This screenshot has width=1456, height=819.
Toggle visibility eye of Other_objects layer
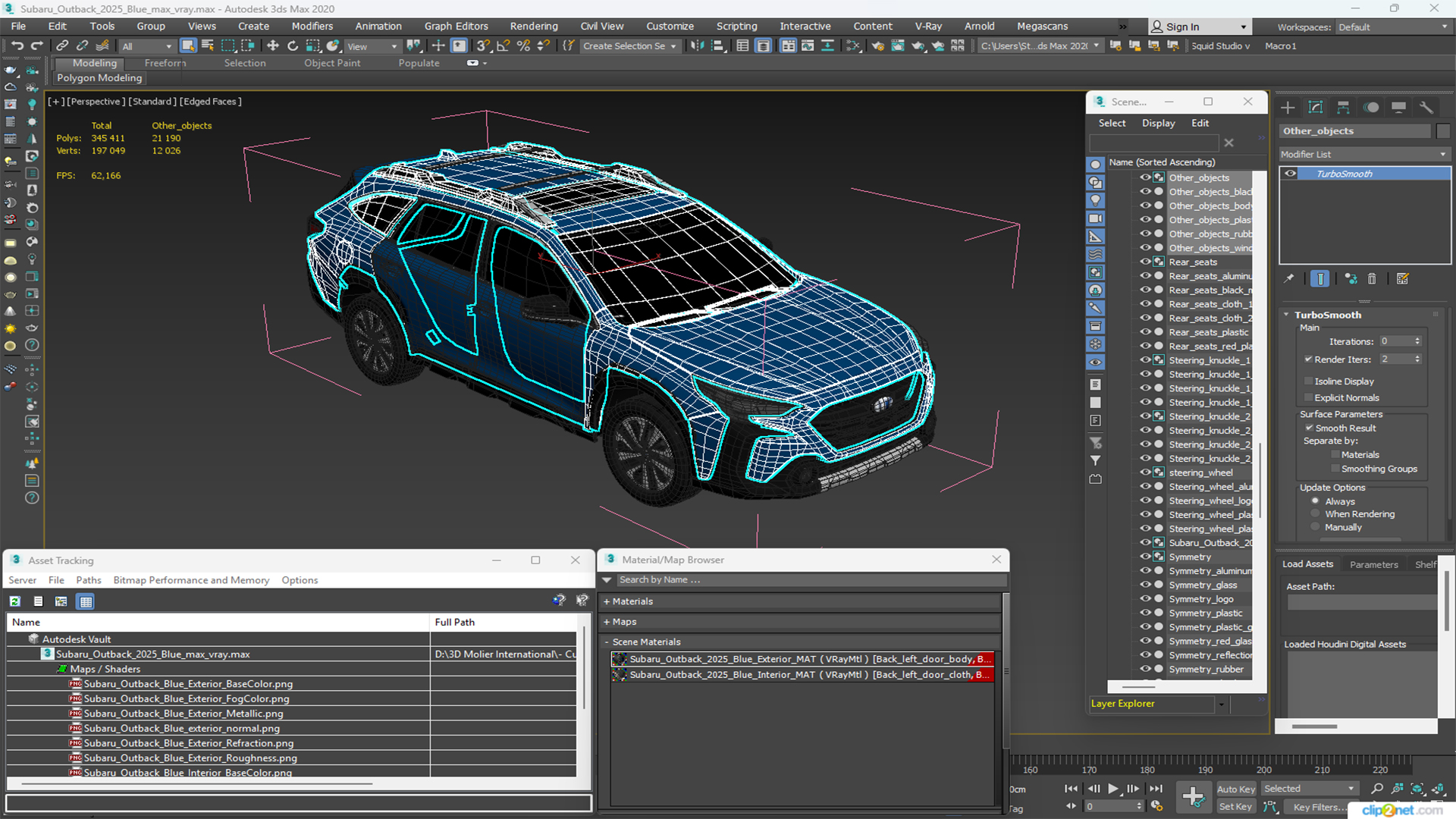click(1145, 177)
